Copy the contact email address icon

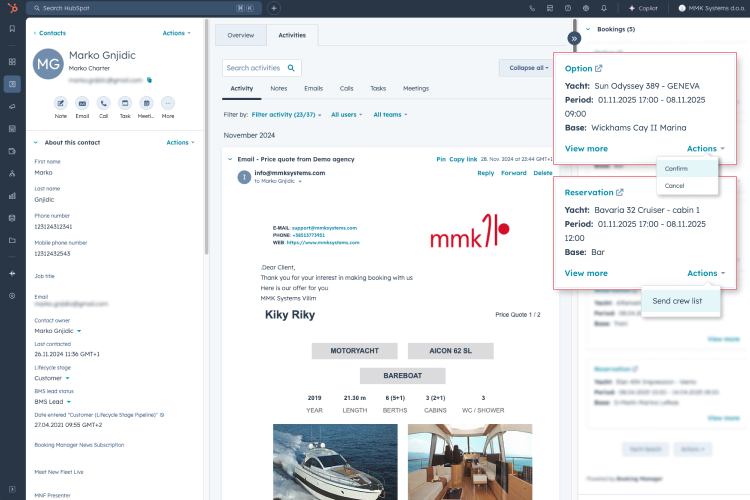tap(149, 80)
